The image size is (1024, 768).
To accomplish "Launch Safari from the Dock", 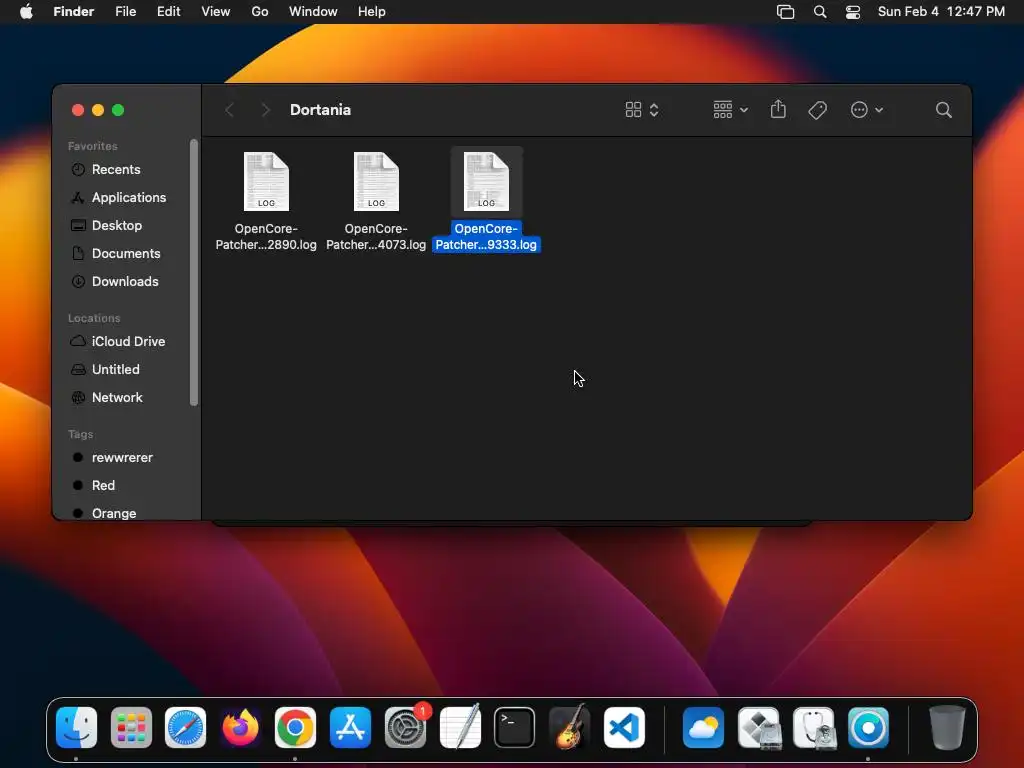I will point(185,728).
